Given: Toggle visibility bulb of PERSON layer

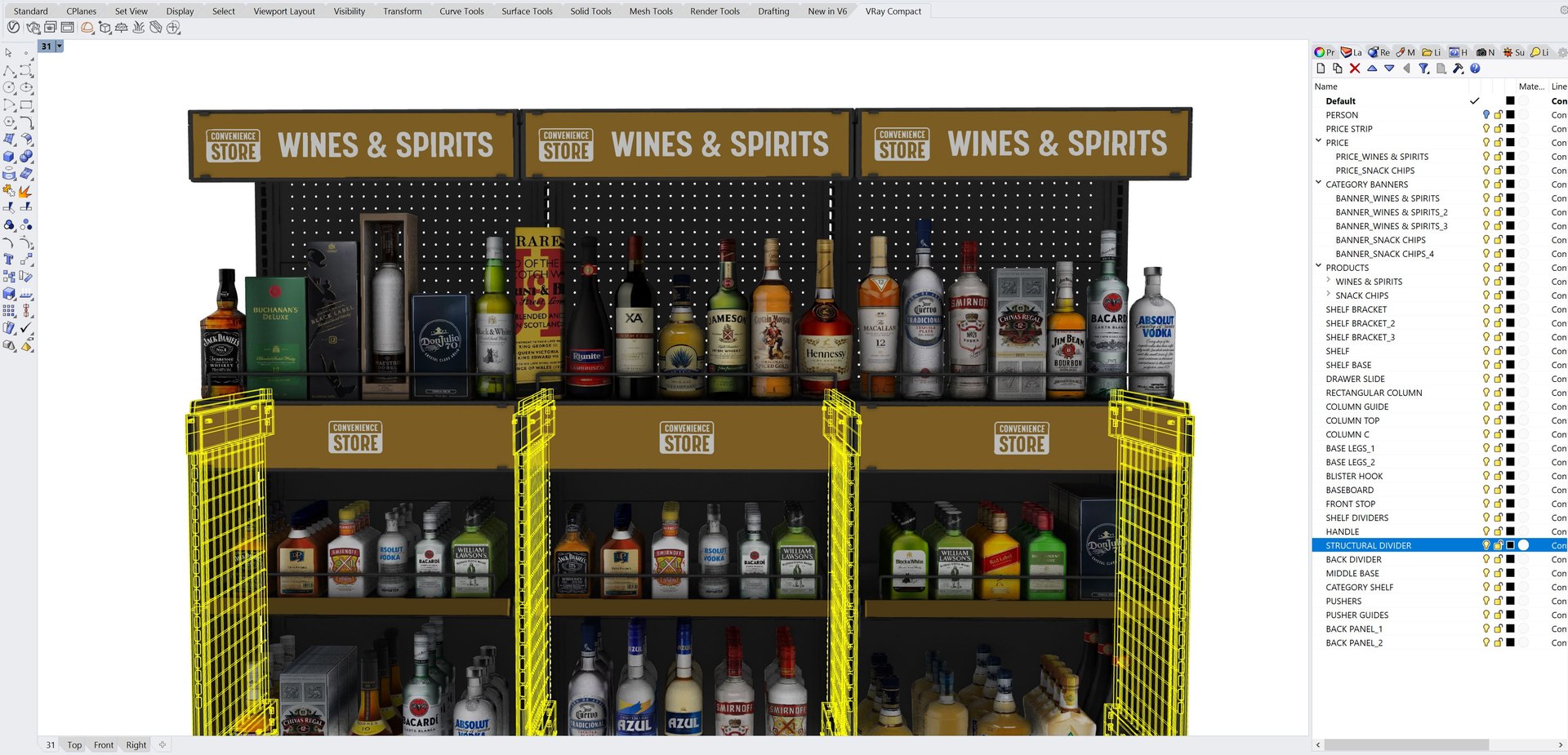Looking at the screenshot, I should tap(1486, 115).
